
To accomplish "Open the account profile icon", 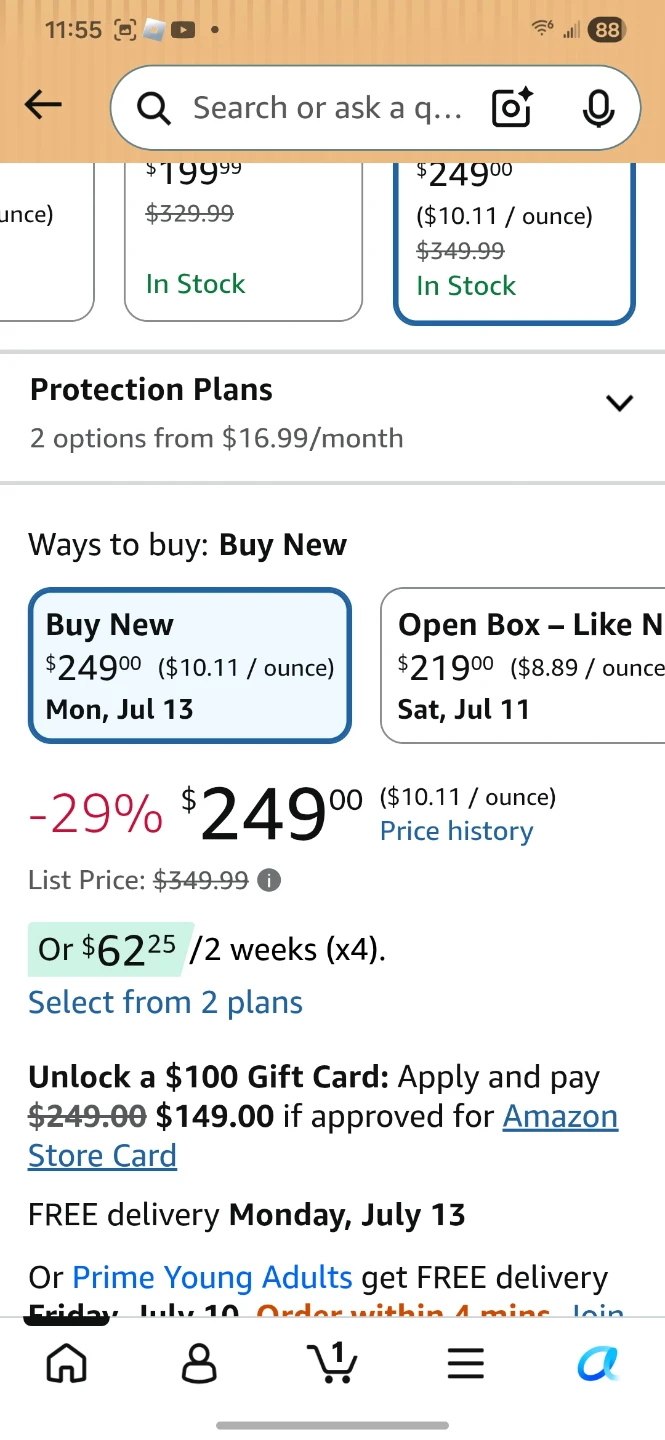I will pyautogui.click(x=199, y=1362).
